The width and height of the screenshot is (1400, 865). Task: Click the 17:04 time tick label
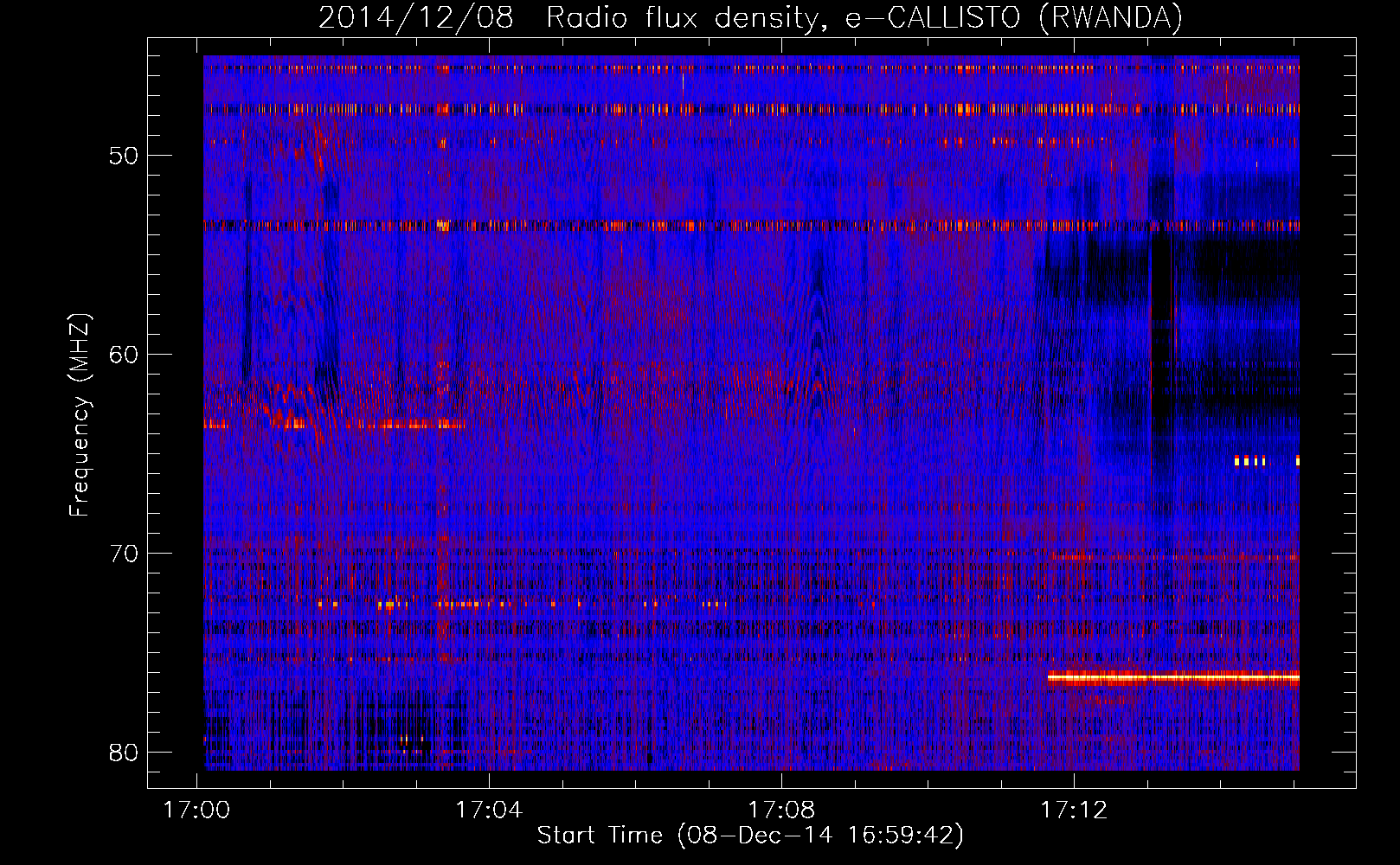pyautogui.click(x=489, y=811)
